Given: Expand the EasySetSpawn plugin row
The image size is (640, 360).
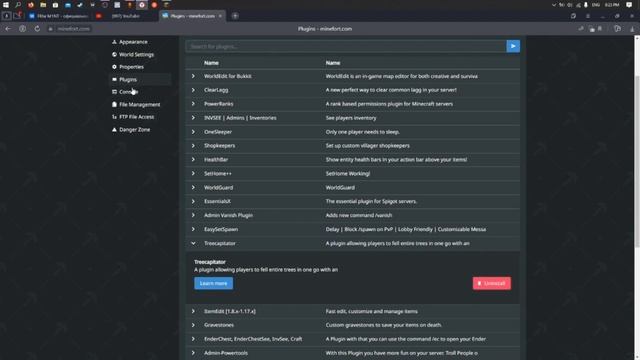Looking at the screenshot, I should pyautogui.click(x=193, y=229).
